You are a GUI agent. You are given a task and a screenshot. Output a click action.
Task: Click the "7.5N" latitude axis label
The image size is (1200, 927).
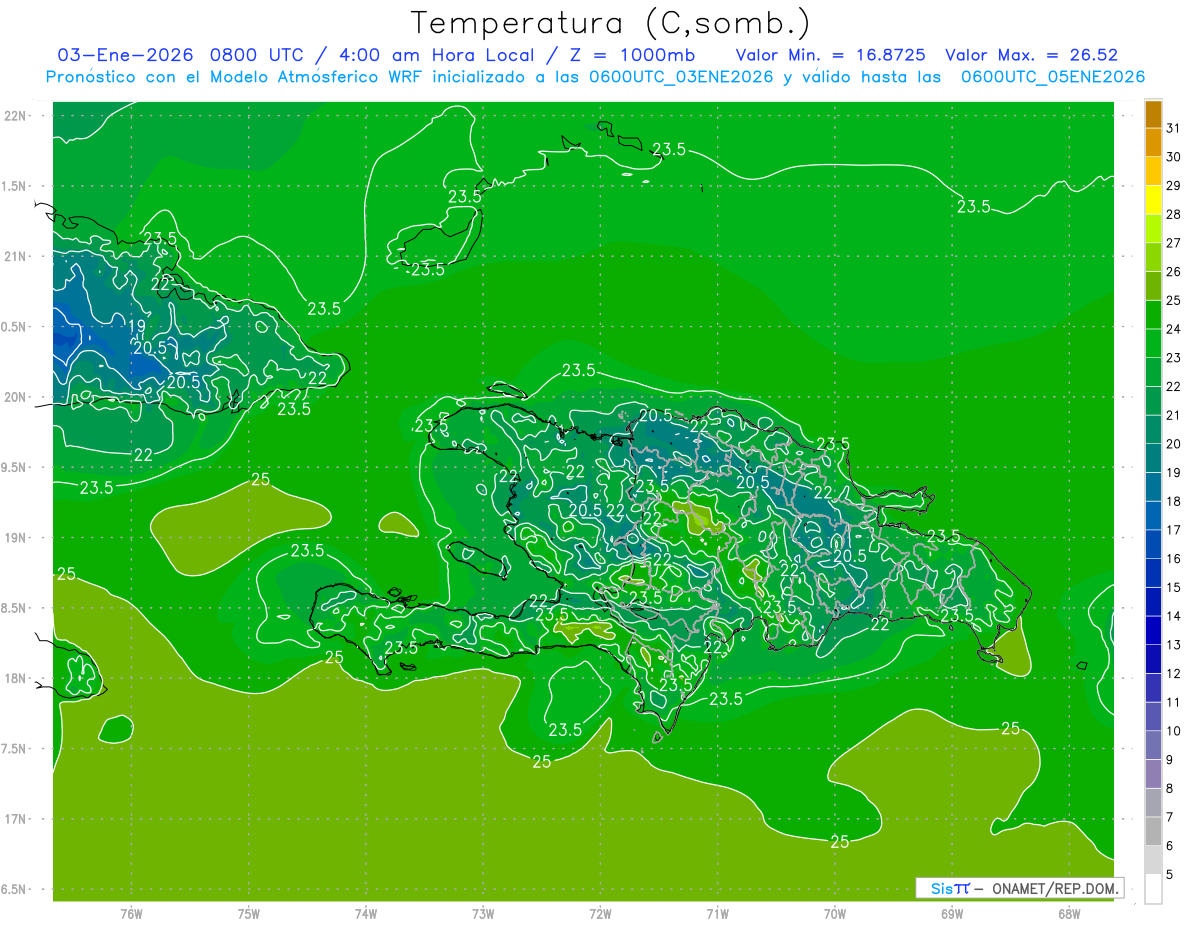pyautogui.click(x=15, y=748)
